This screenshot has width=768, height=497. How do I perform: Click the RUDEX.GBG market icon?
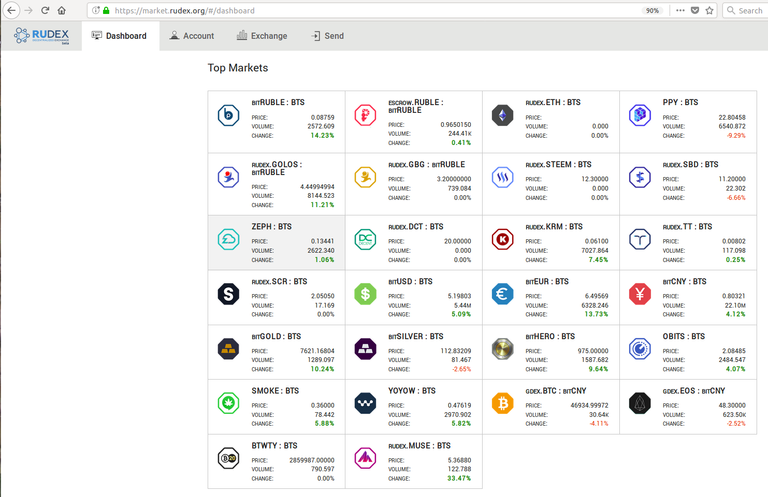click(x=365, y=177)
